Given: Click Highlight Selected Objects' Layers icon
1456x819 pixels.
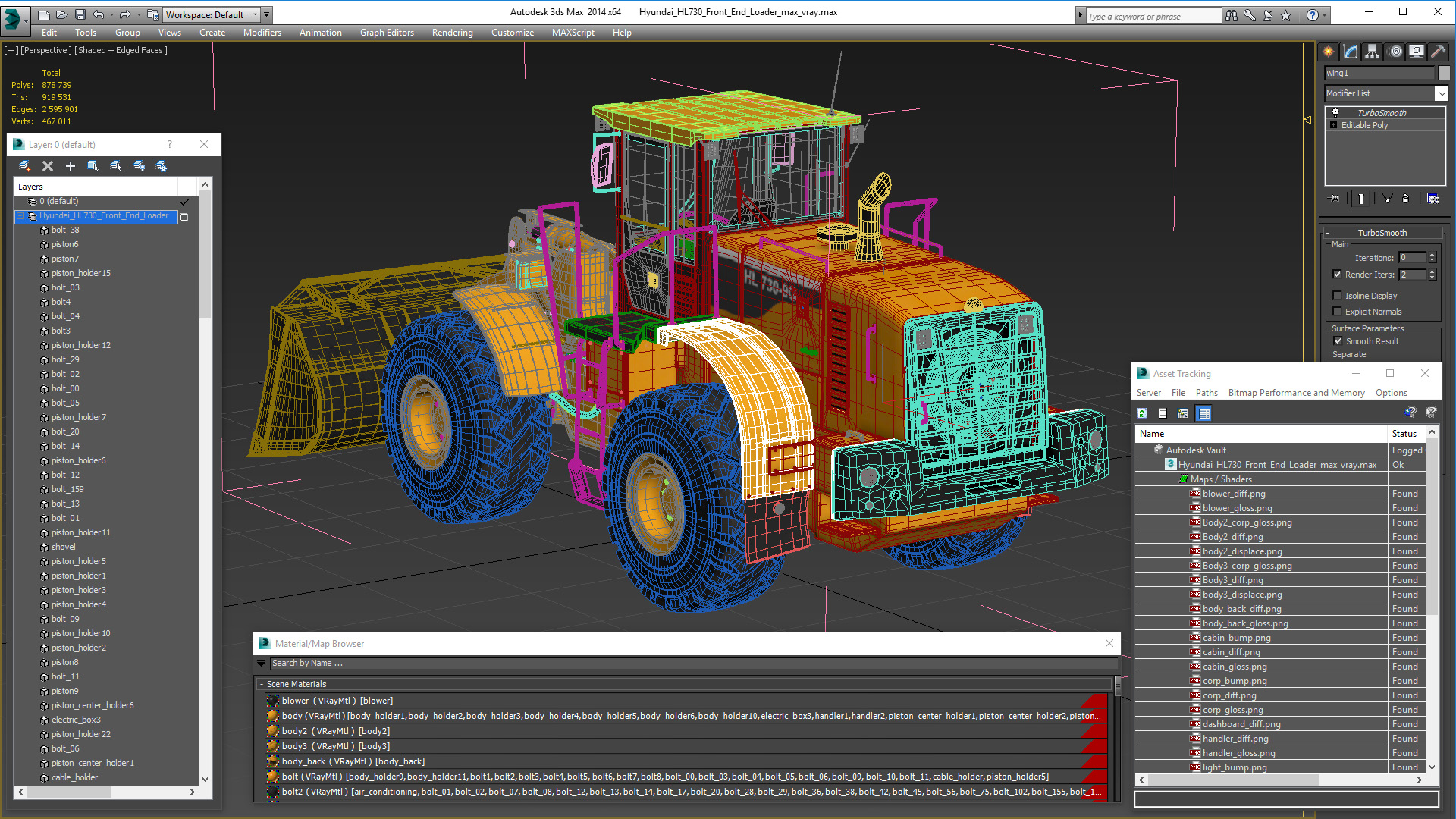Looking at the screenshot, I should (116, 166).
